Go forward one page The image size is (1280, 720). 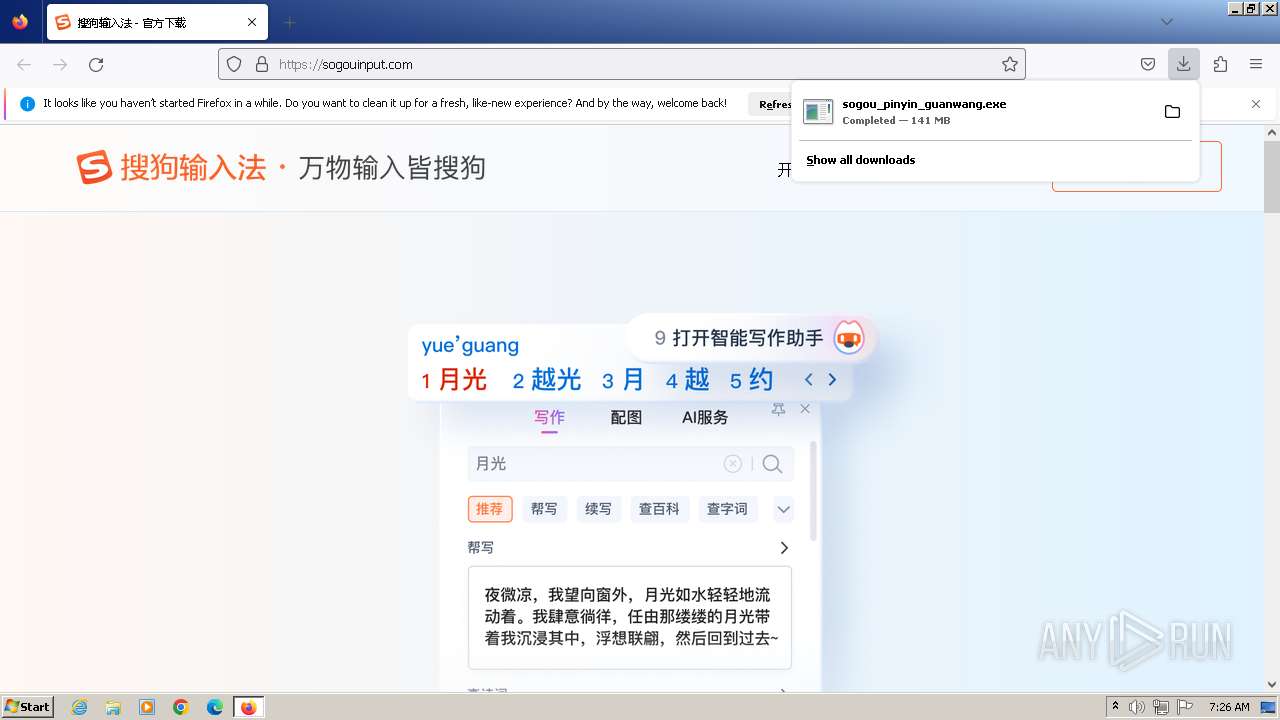pos(60,64)
